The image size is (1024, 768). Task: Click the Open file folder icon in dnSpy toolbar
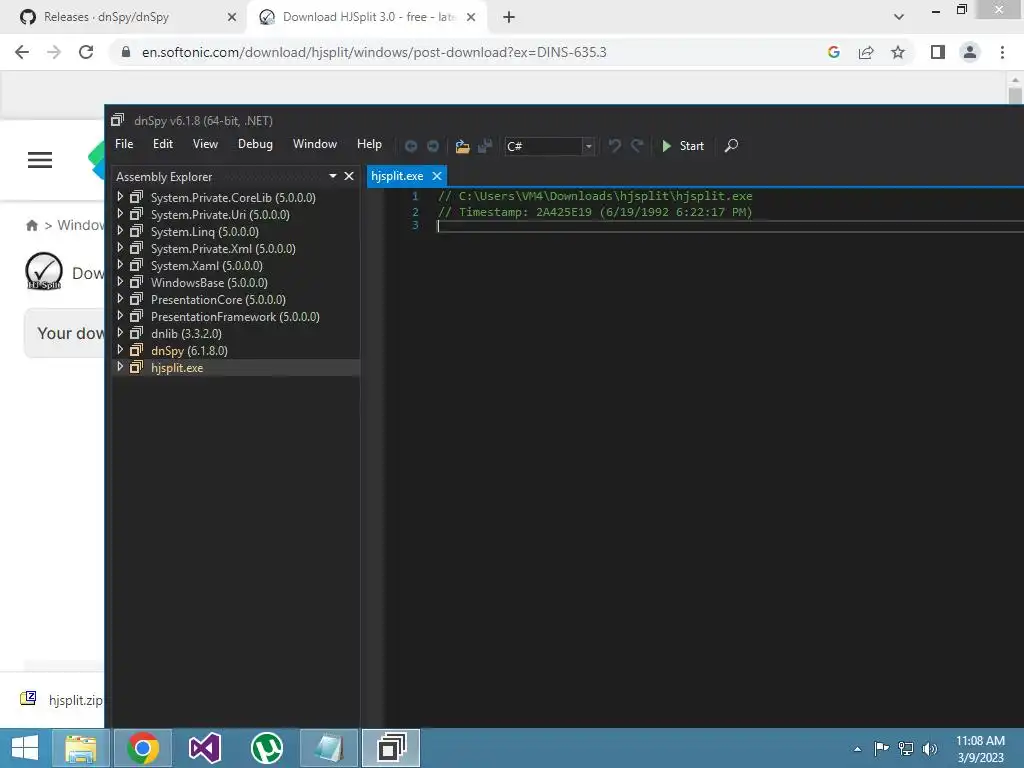[x=462, y=146]
